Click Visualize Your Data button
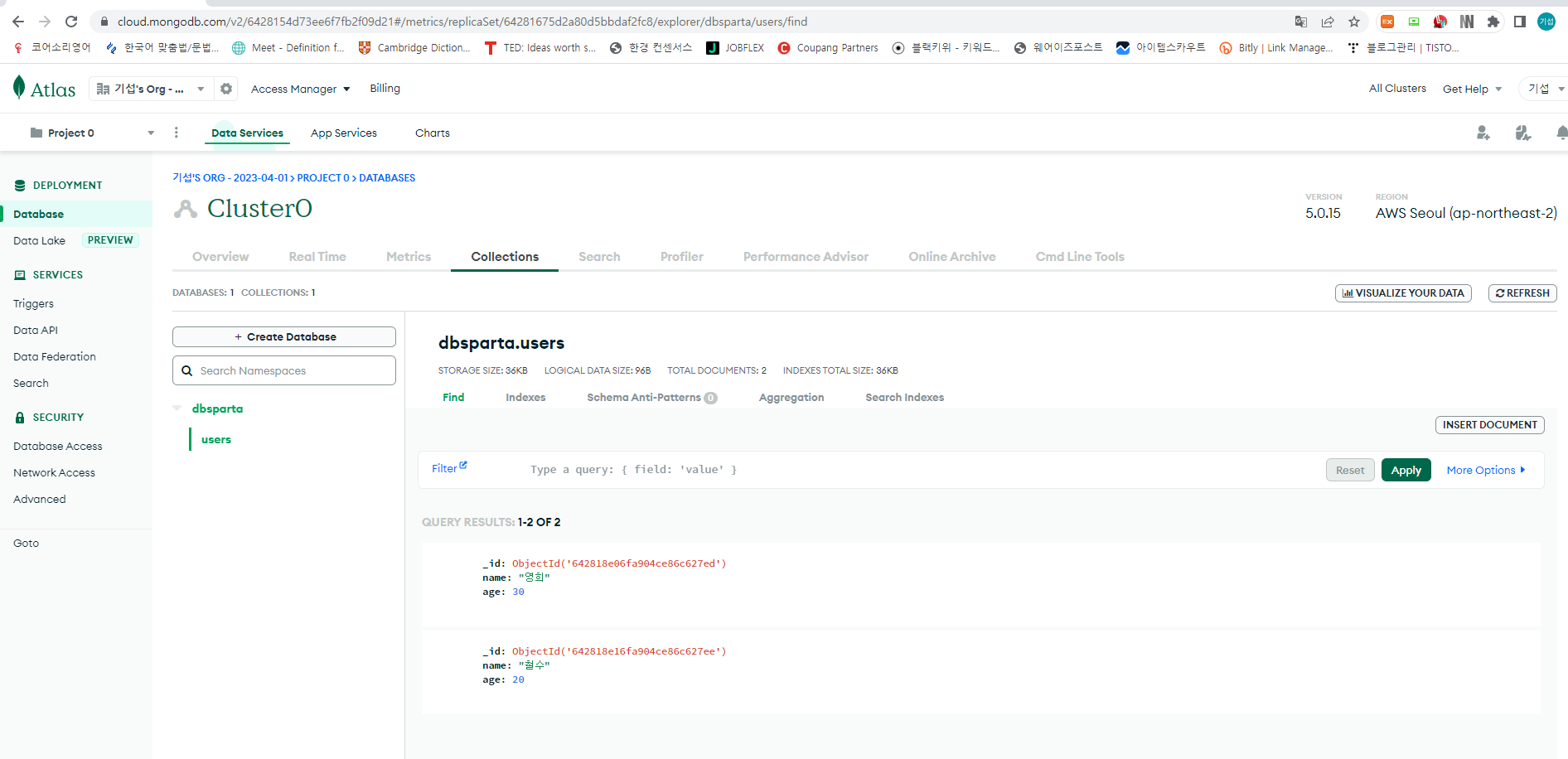The width and height of the screenshot is (1568, 759). pyautogui.click(x=1403, y=293)
